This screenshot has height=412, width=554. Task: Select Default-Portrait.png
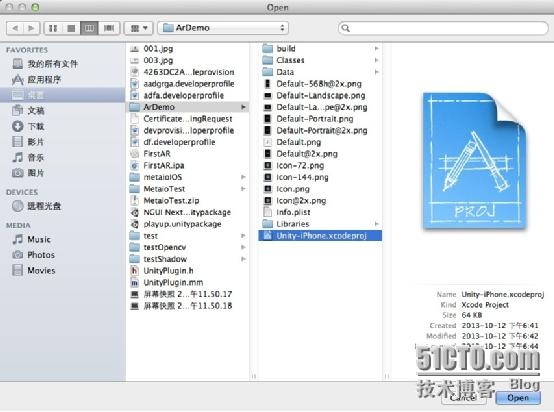click(x=320, y=119)
